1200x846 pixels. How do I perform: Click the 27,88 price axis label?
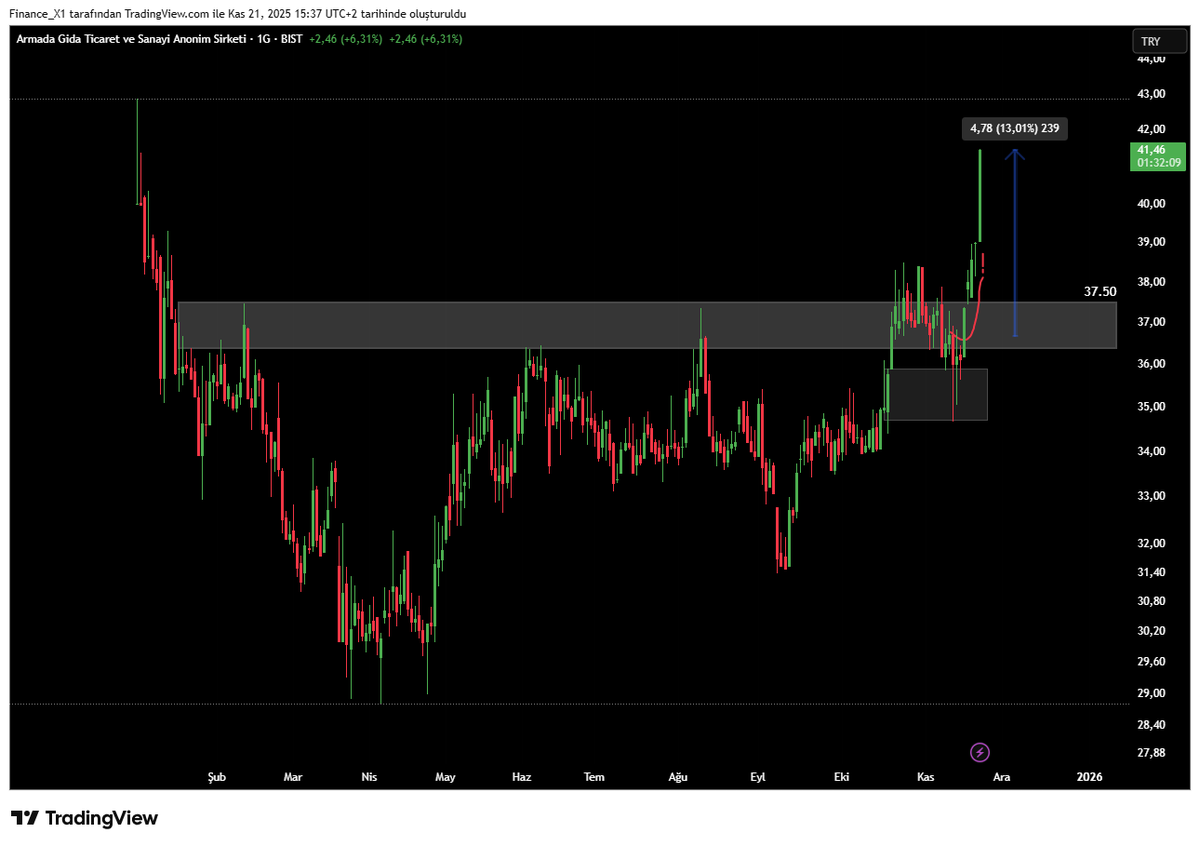pos(1151,753)
